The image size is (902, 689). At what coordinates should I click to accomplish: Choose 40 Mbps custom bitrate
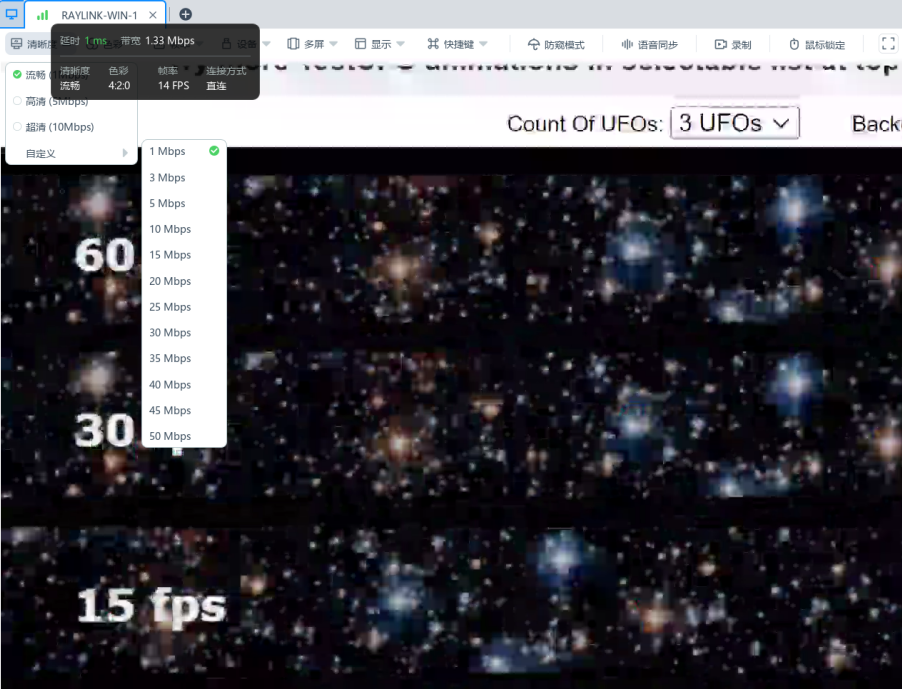[x=184, y=385]
